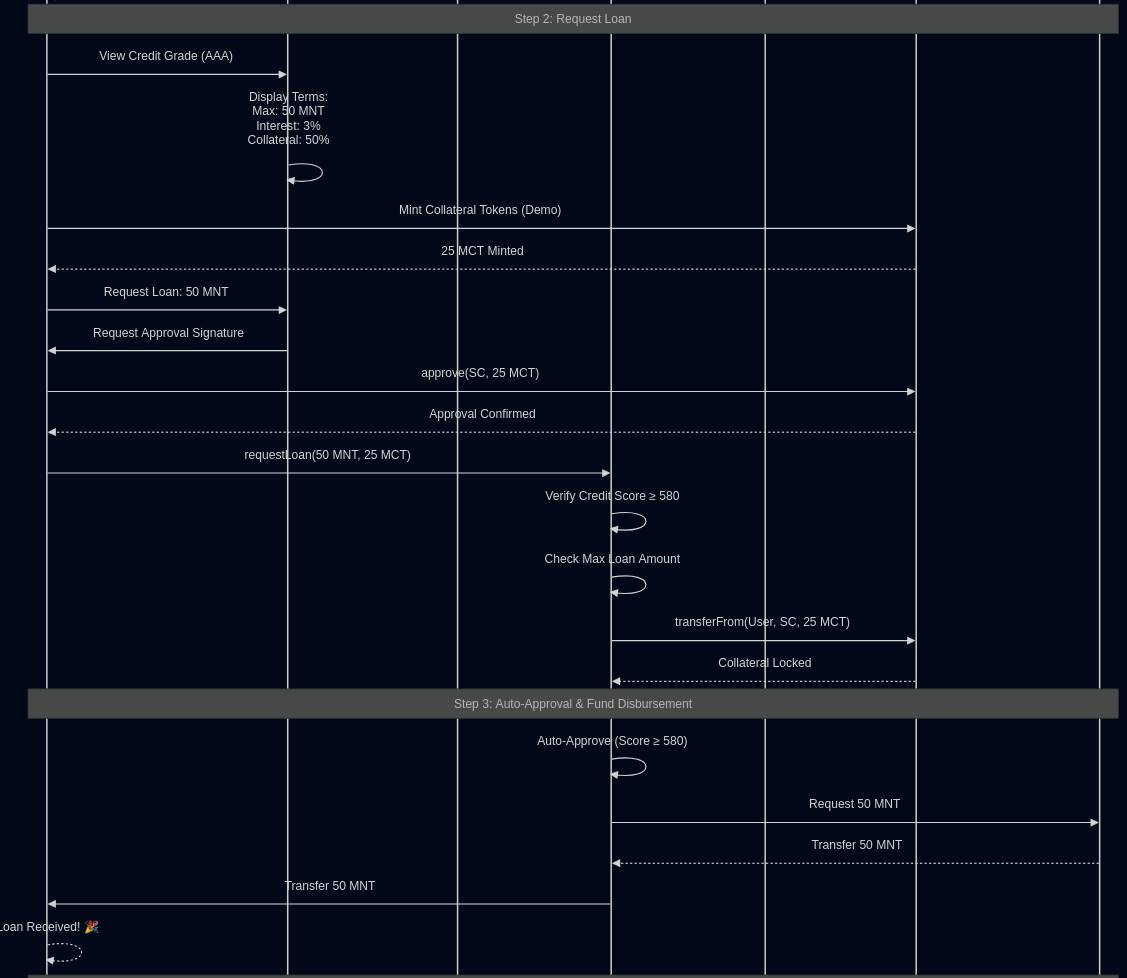Click the Request 50 MNT message label
The image size is (1127, 978).
pyautogui.click(x=854, y=805)
